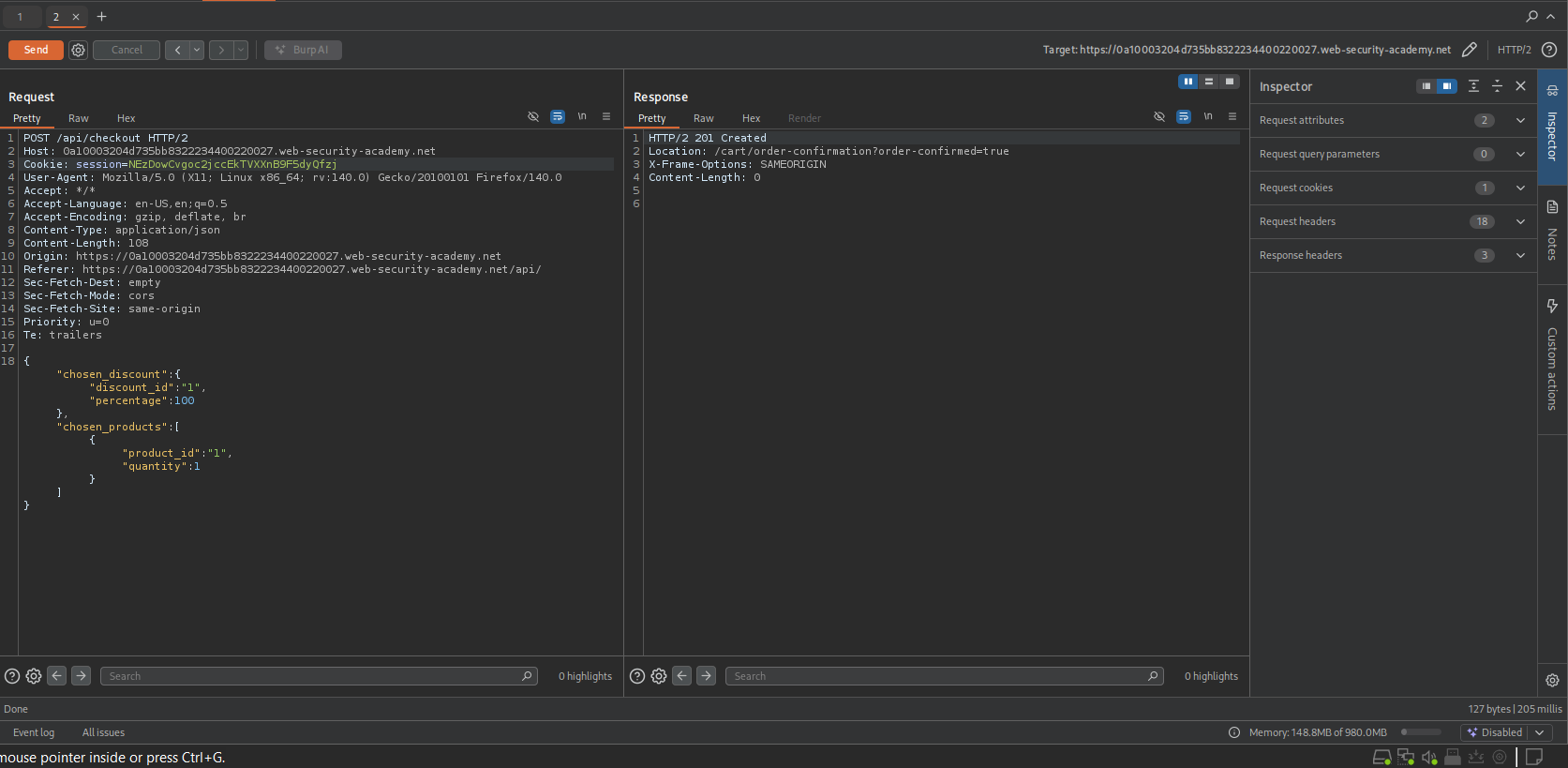Toggle hide non-printable characters in Request panel
The width and height of the screenshot is (1568, 768).
[x=533, y=117]
